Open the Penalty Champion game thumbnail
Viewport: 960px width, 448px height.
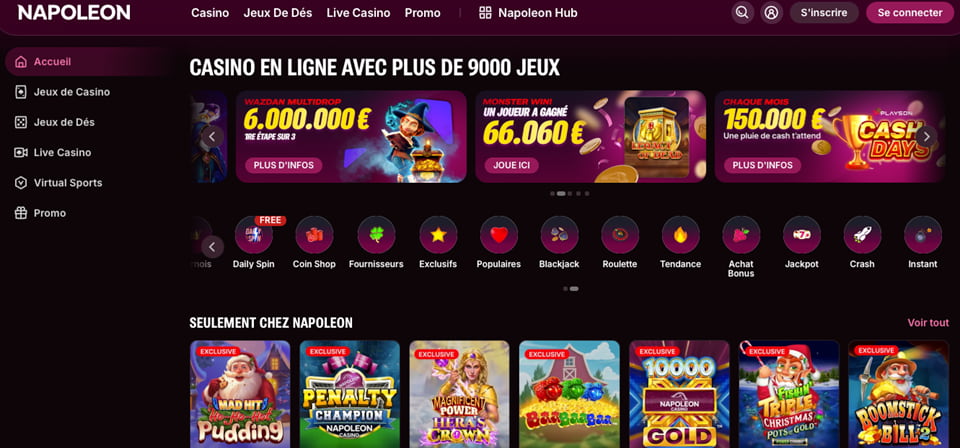[350, 394]
